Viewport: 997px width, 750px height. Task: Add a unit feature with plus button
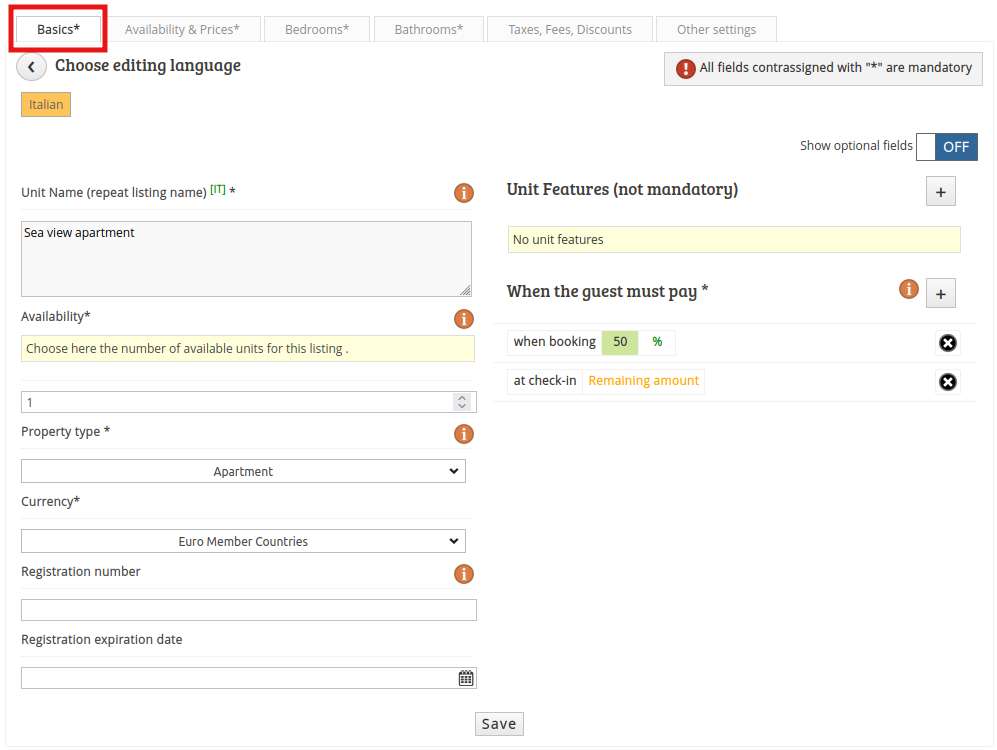tap(940, 192)
